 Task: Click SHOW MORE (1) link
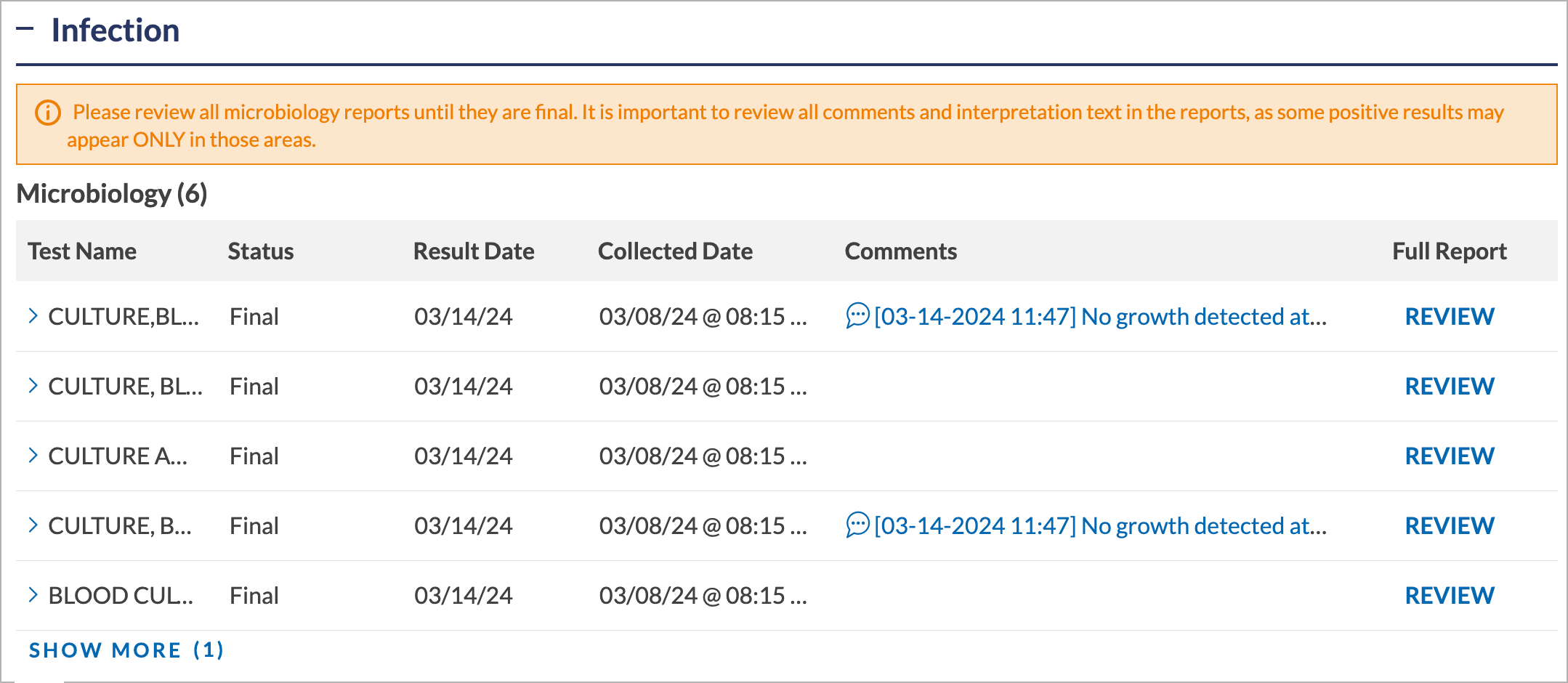tap(126, 650)
